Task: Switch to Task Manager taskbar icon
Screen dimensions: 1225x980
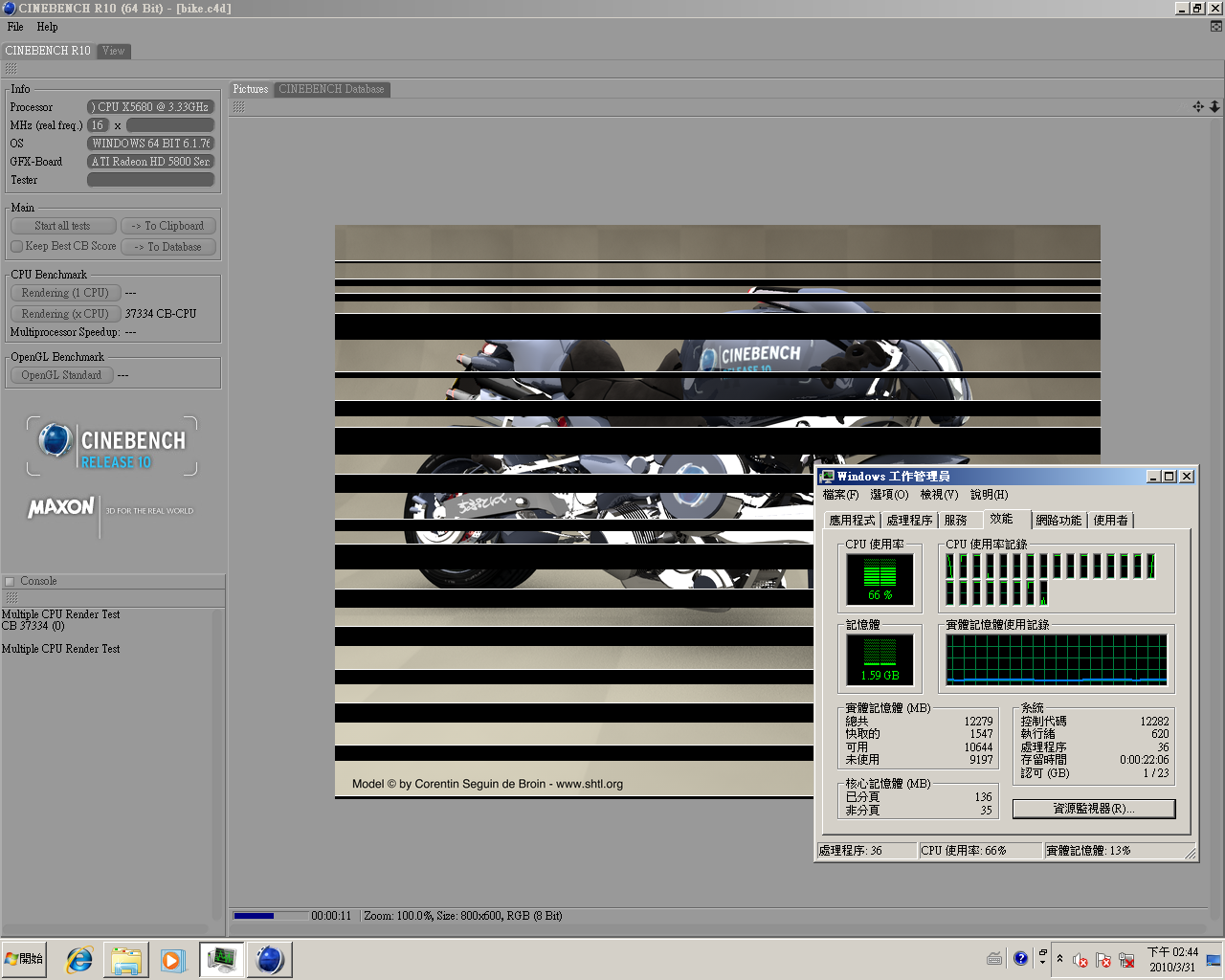Action: click(221, 959)
